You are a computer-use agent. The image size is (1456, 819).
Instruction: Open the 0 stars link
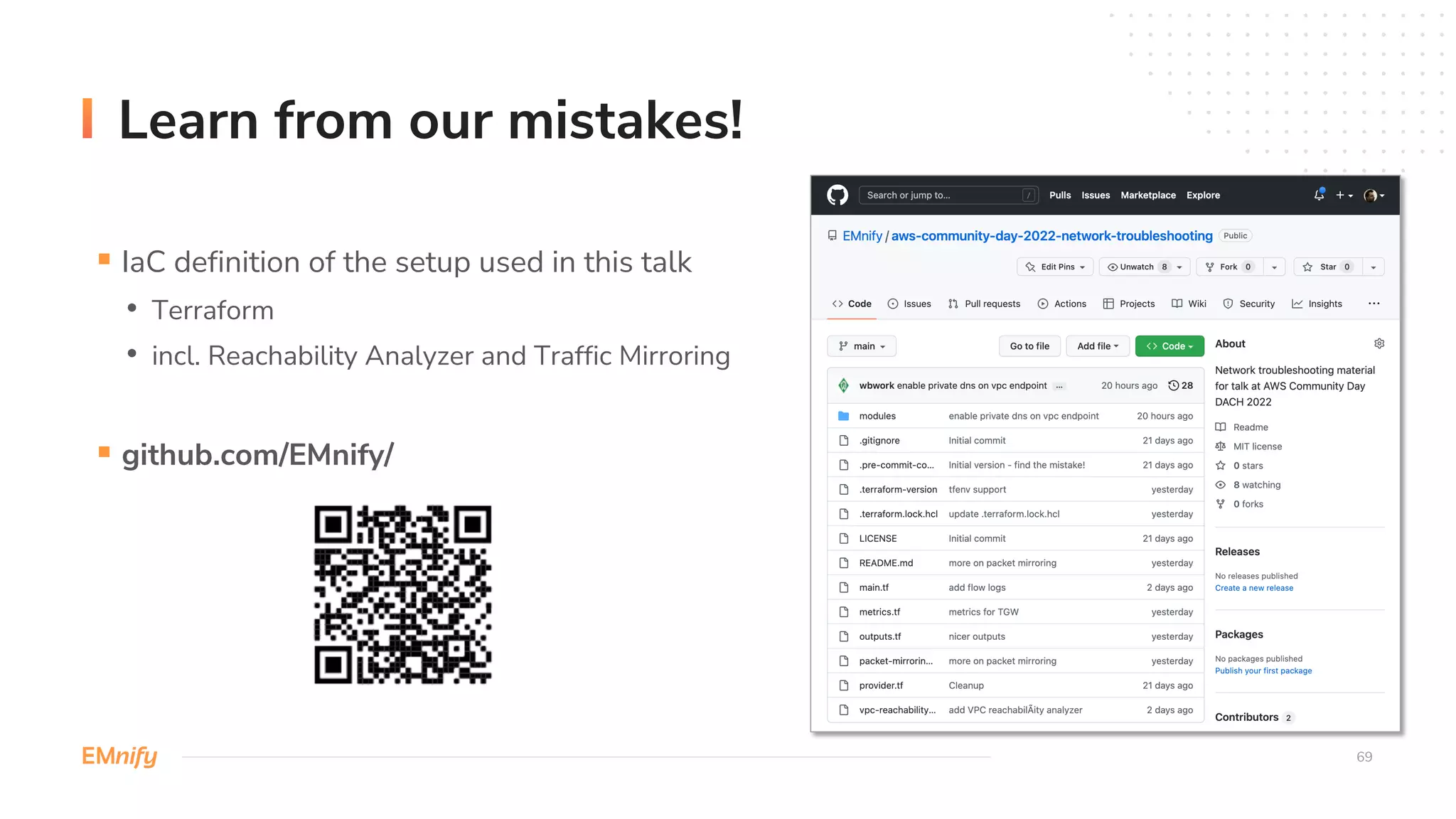click(x=1239, y=466)
